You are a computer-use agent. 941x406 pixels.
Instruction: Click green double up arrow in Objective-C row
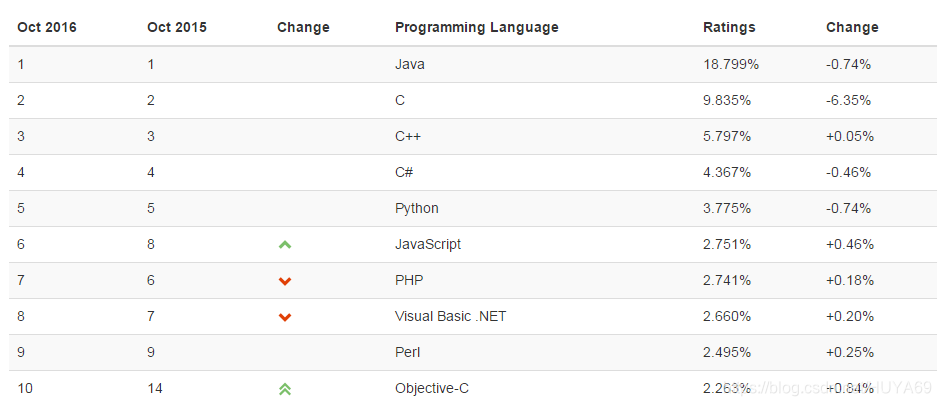pos(285,389)
